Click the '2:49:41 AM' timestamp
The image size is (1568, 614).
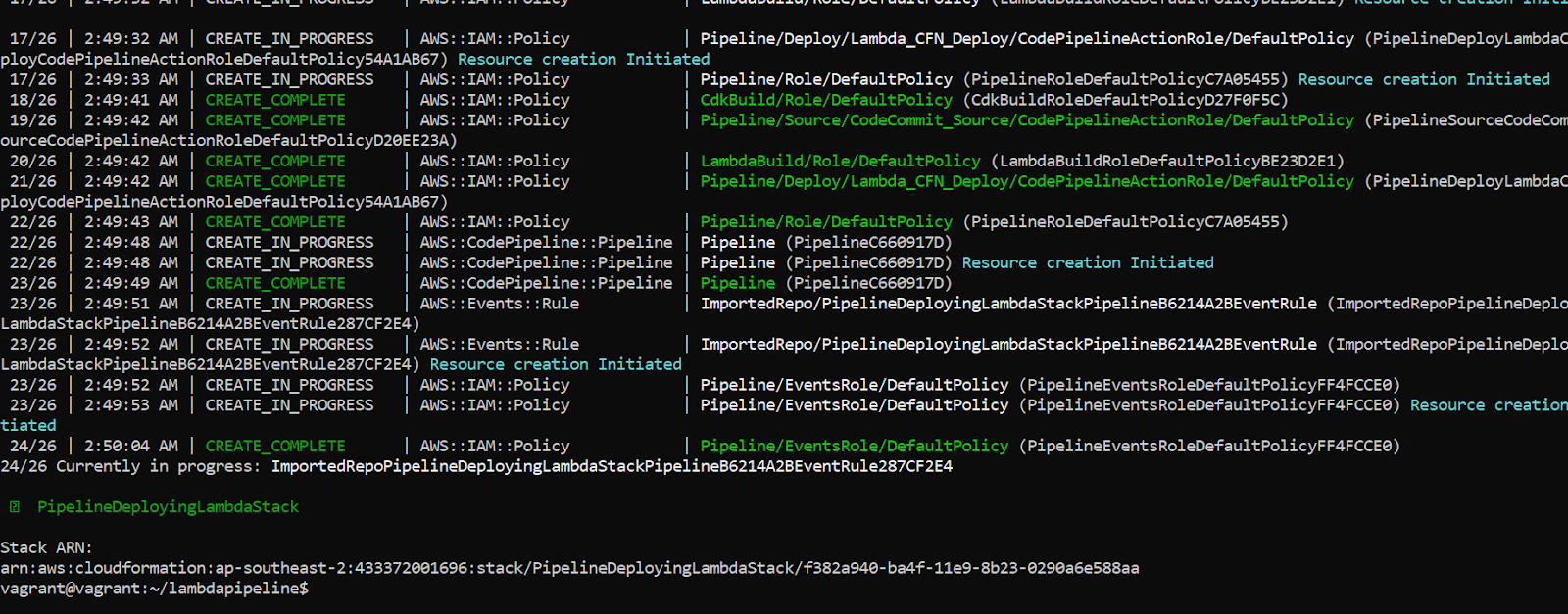coord(130,100)
